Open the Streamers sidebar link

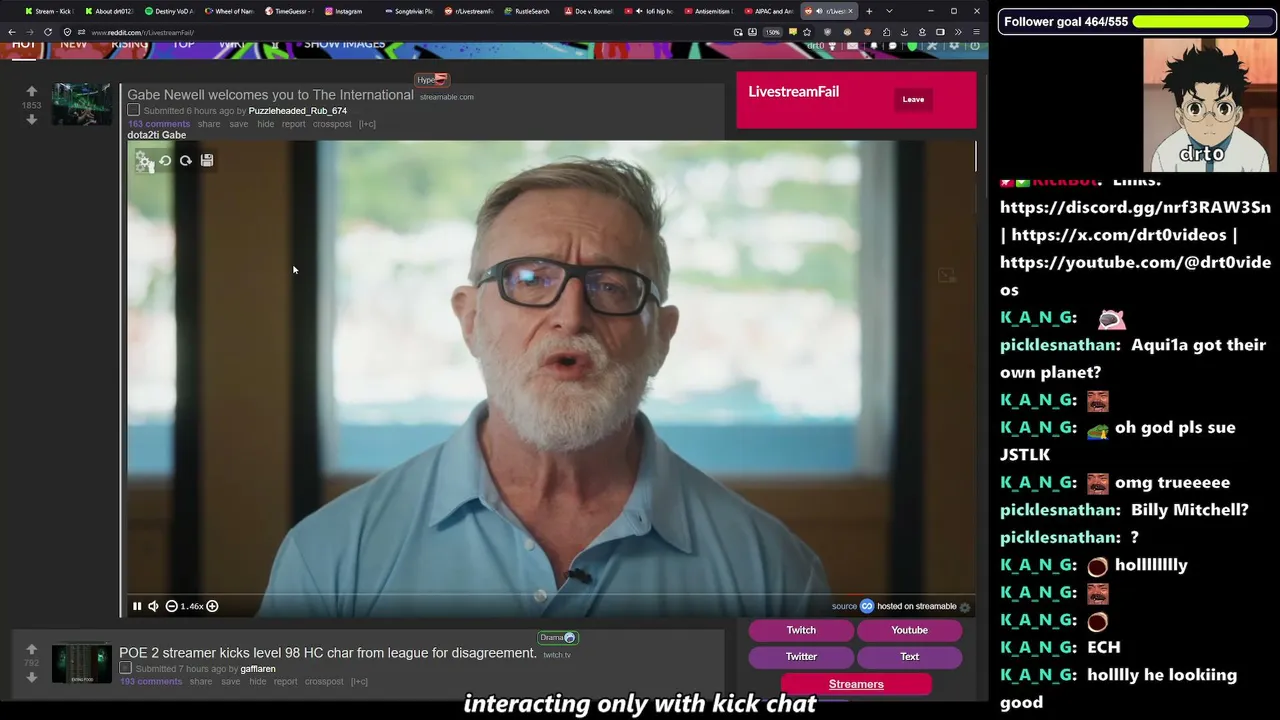[856, 684]
